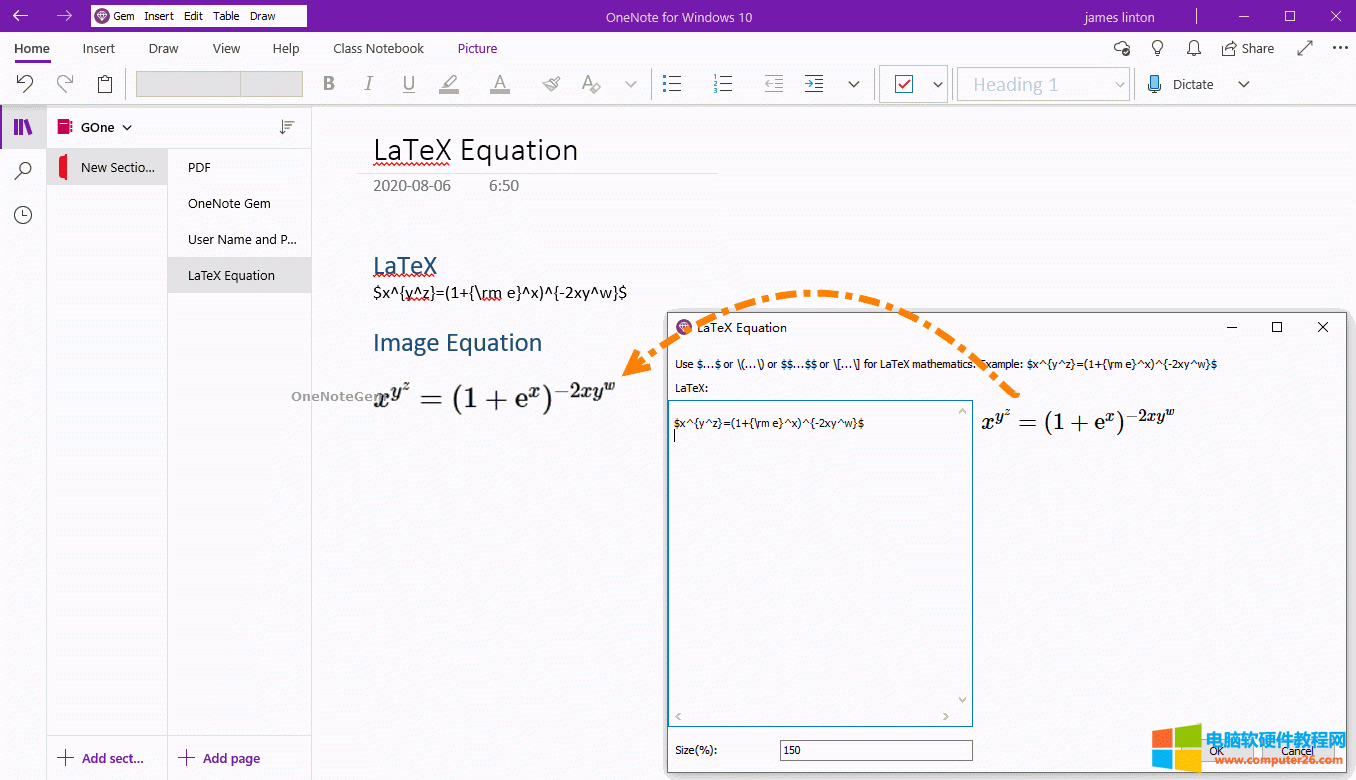The image size is (1356, 780).
Task: Click the Share button
Action: pos(1248,48)
